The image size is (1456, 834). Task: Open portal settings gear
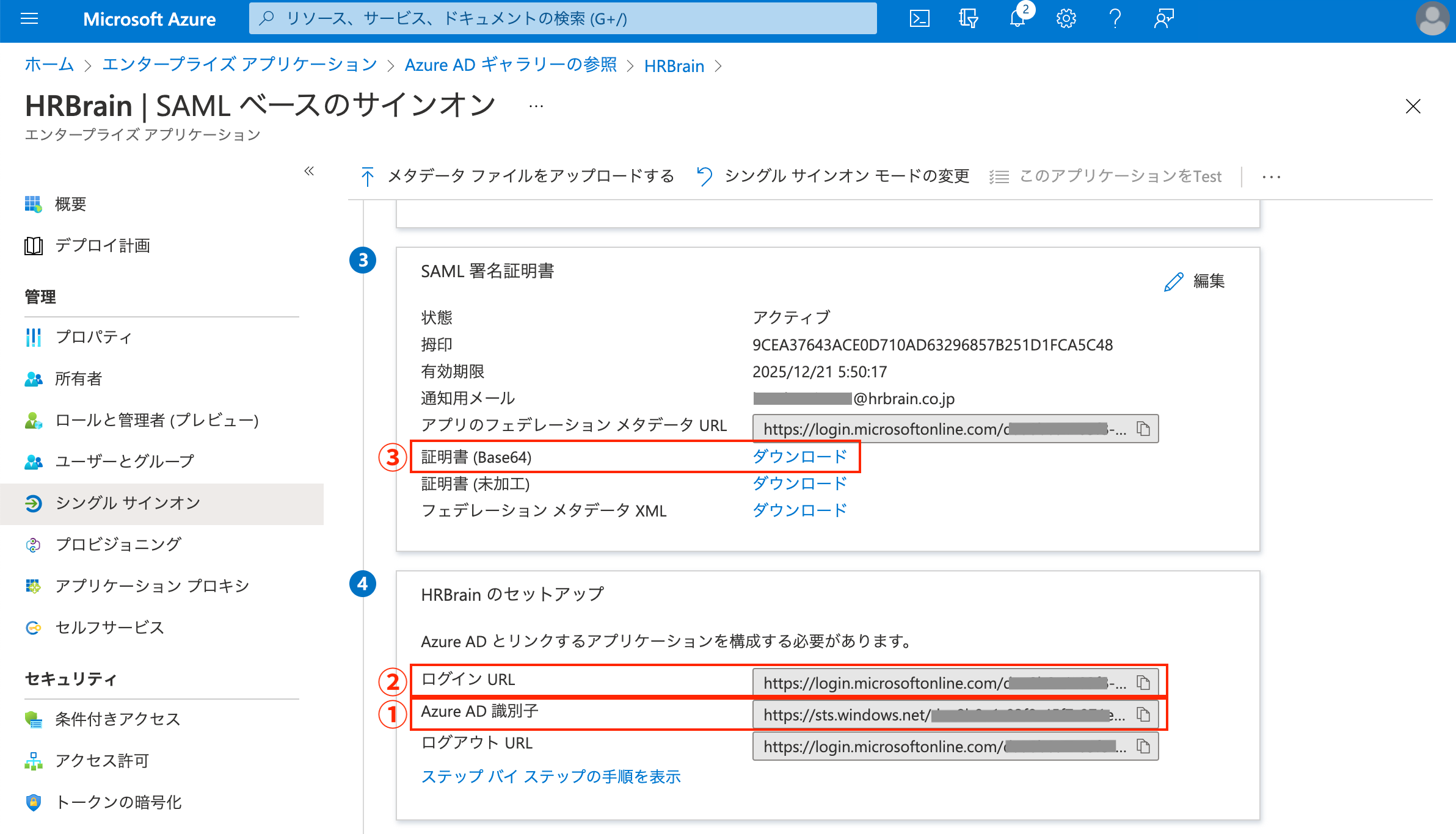[x=1066, y=19]
